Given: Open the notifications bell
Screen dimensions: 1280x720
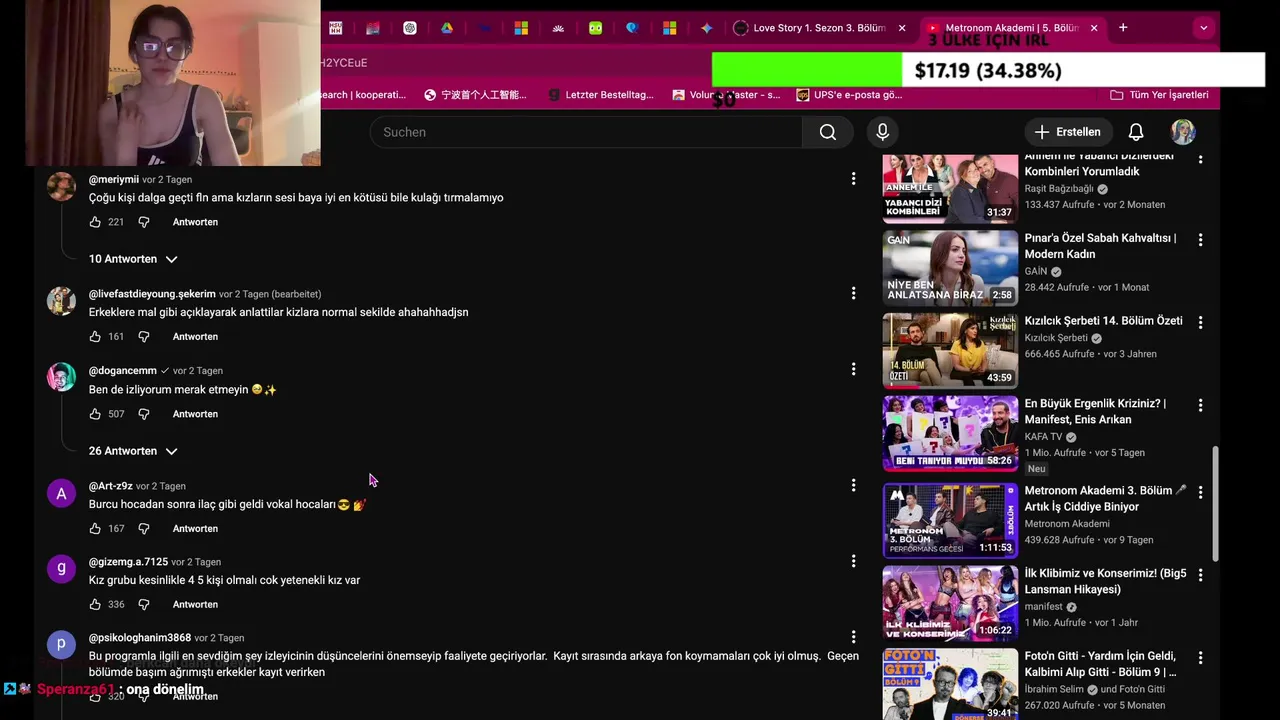Looking at the screenshot, I should [x=1136, y=132].
